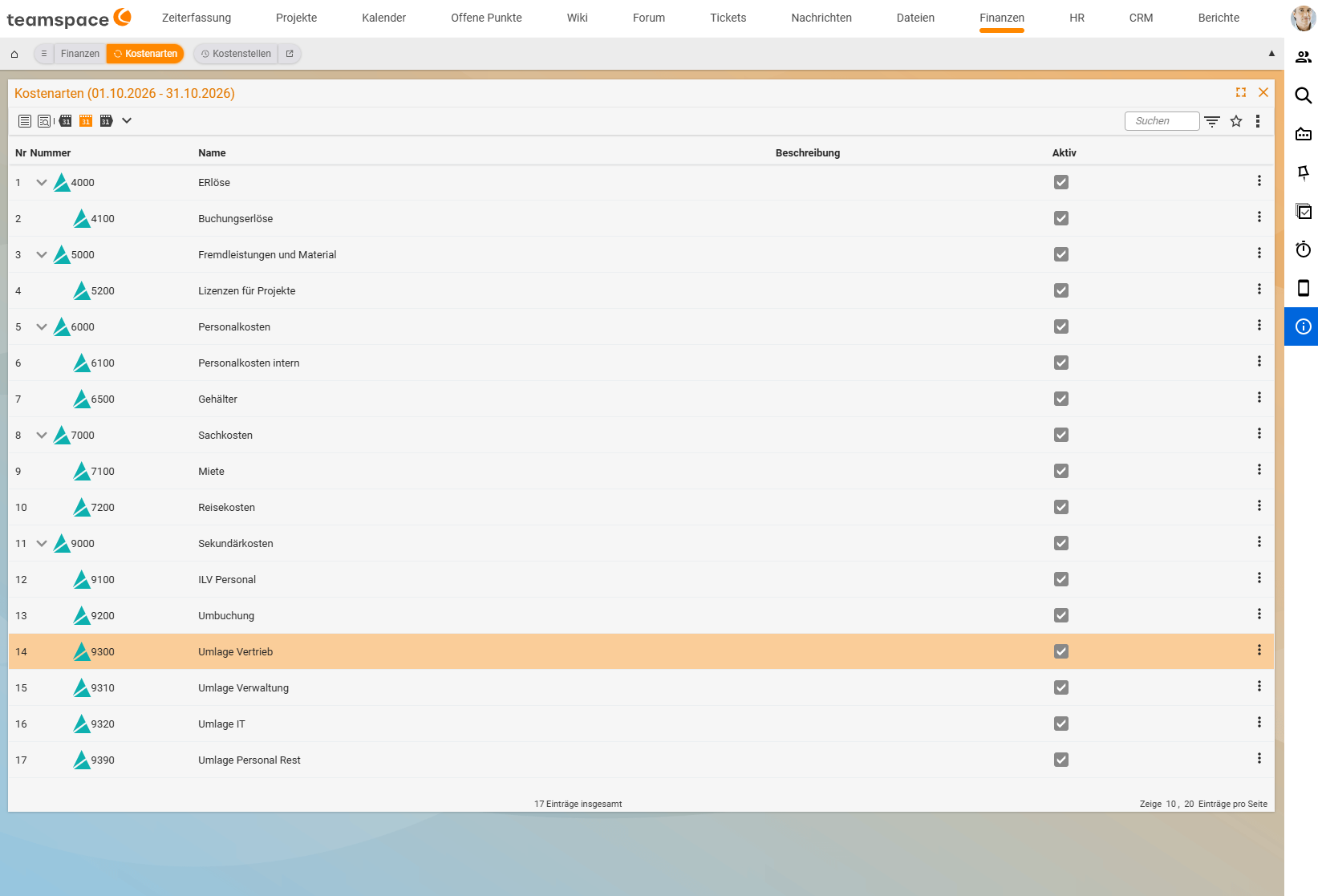Open Kostenstellen view in new window

[290, 54]
